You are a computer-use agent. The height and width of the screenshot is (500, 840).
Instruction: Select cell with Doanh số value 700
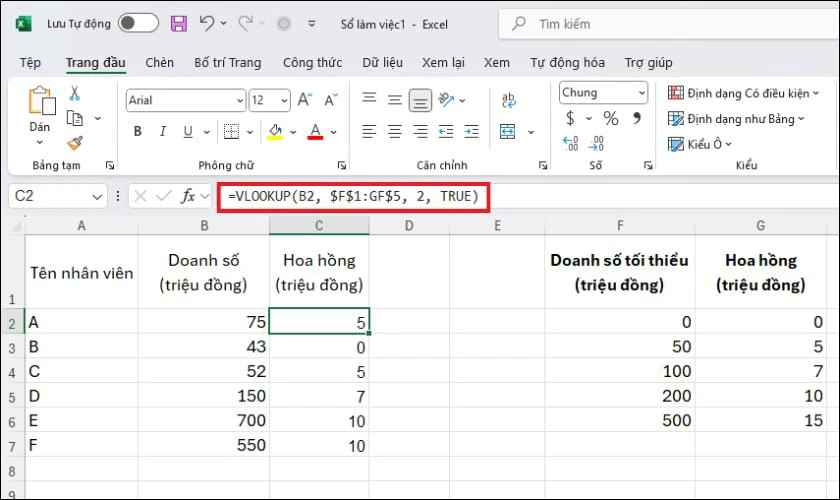204,421
